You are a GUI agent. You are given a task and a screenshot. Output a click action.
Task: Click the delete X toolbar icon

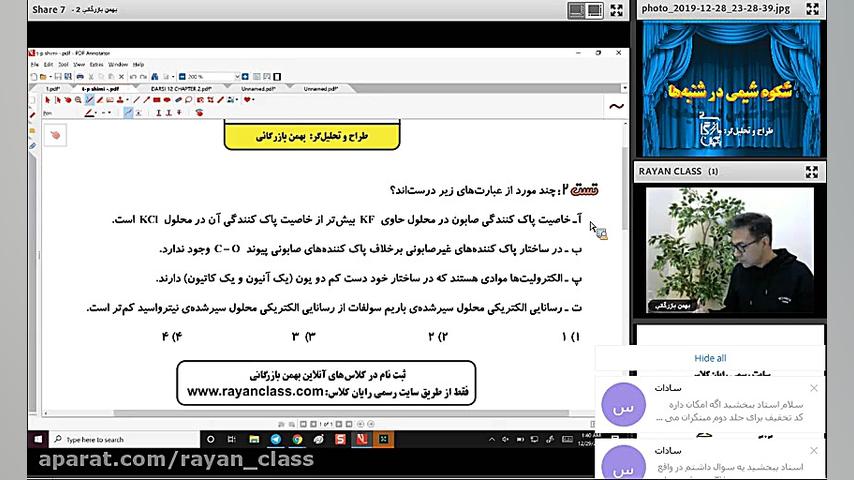[121, 77]
